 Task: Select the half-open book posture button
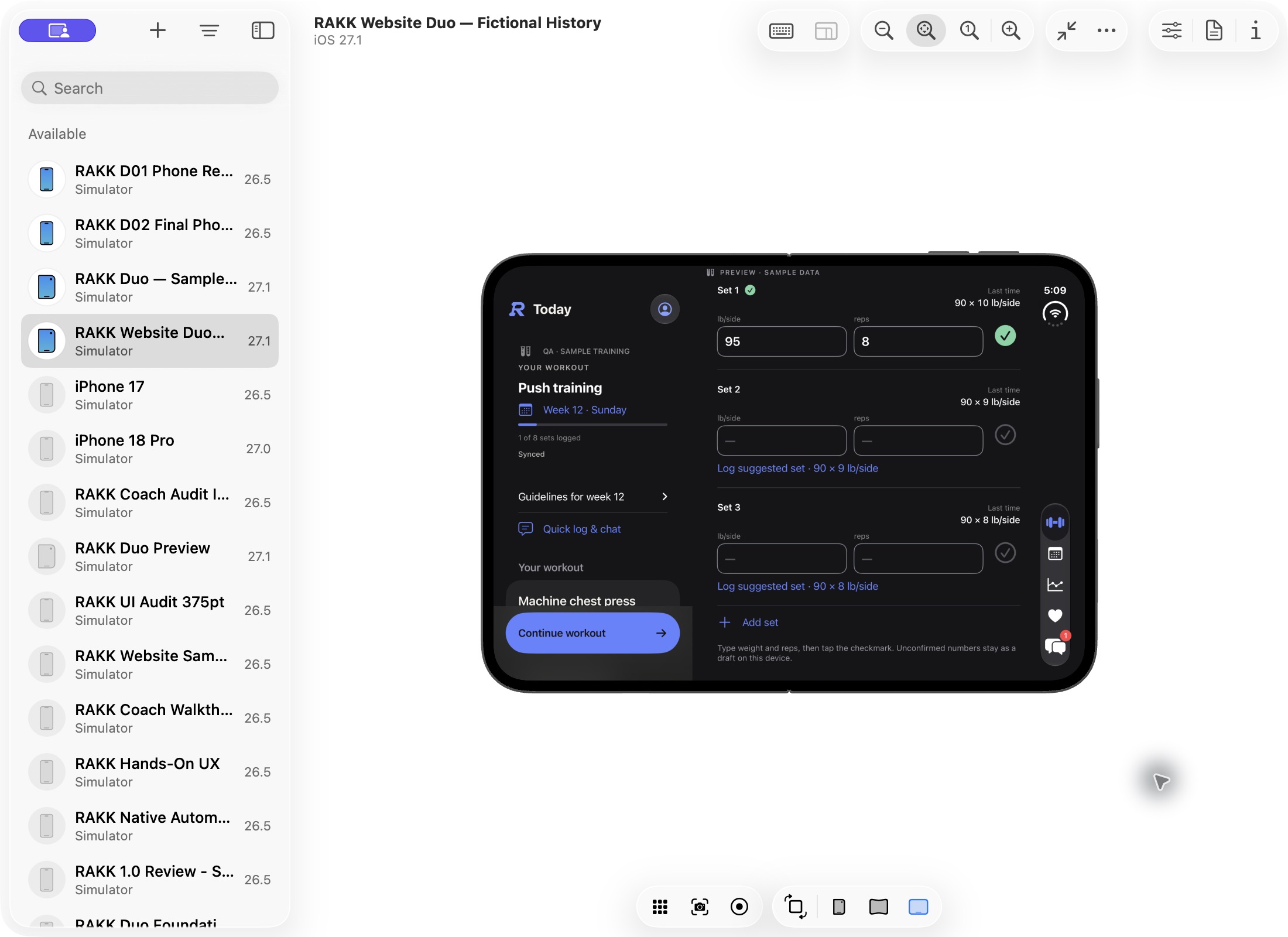coord(878,907)
